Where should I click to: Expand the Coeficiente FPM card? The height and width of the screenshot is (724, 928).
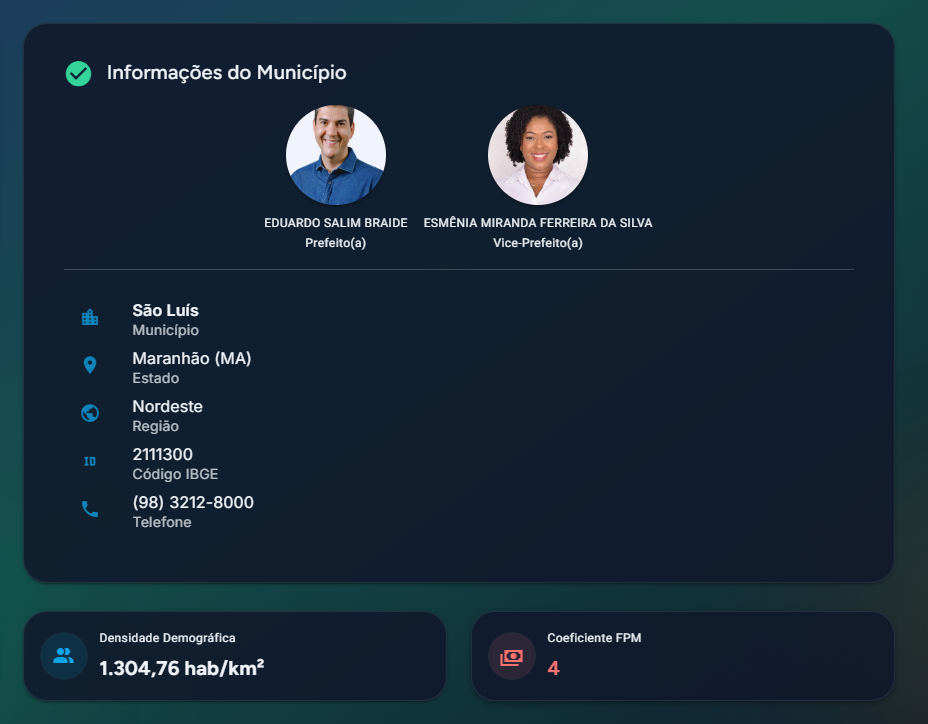coord(683,656)
